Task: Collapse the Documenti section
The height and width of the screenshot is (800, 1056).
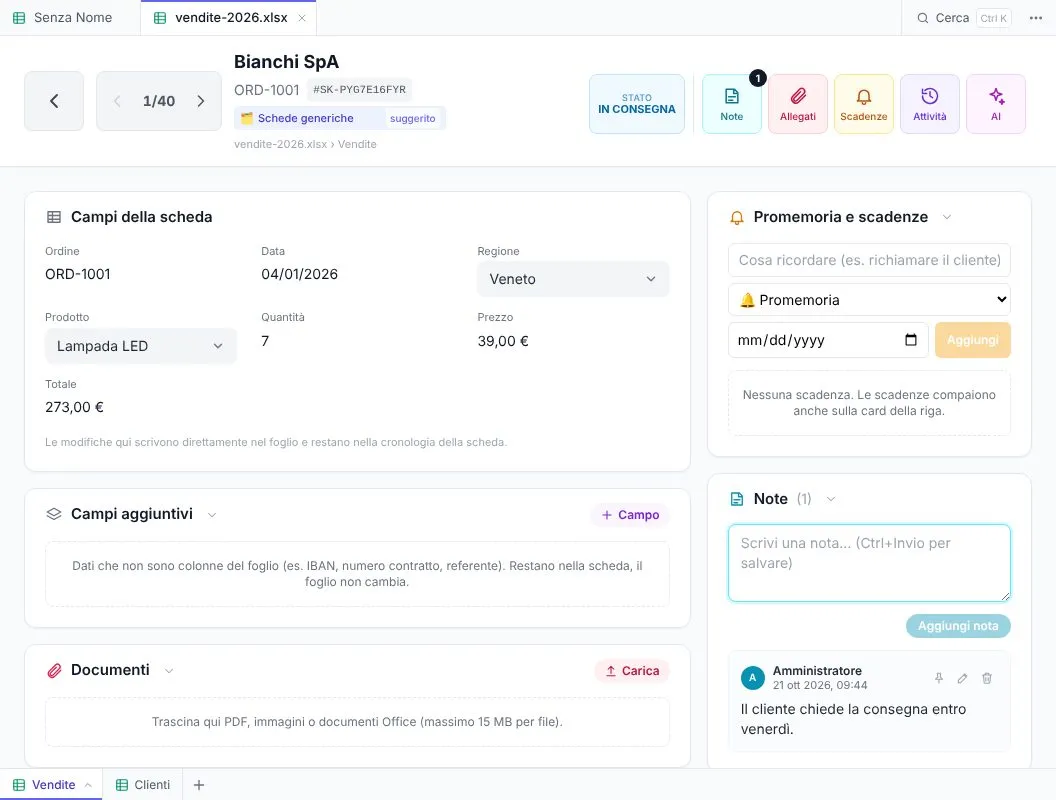Action: (168, 671)
